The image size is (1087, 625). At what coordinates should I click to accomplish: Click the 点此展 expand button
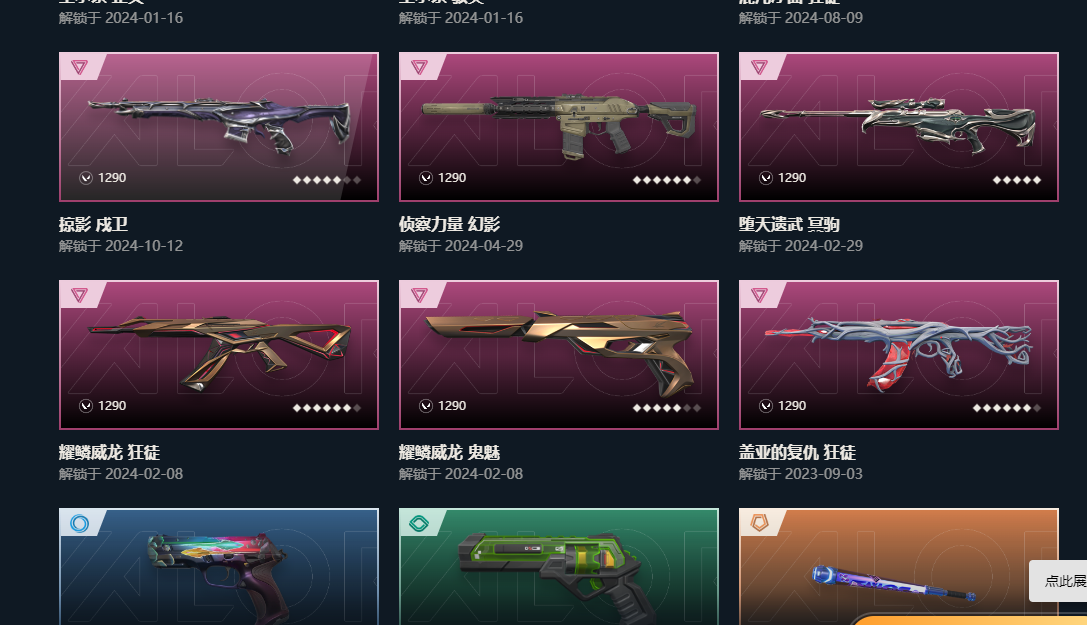click(x=1059, y=581)
